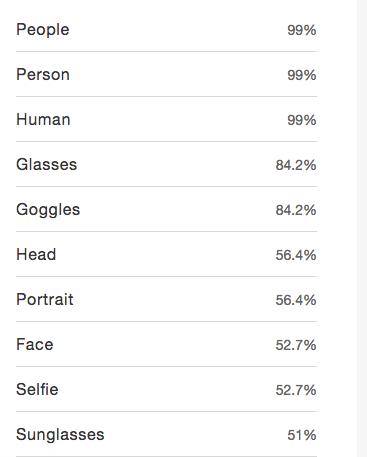367x457 pixels.
Task: Select the Glasses label
Action: point(47,164)
